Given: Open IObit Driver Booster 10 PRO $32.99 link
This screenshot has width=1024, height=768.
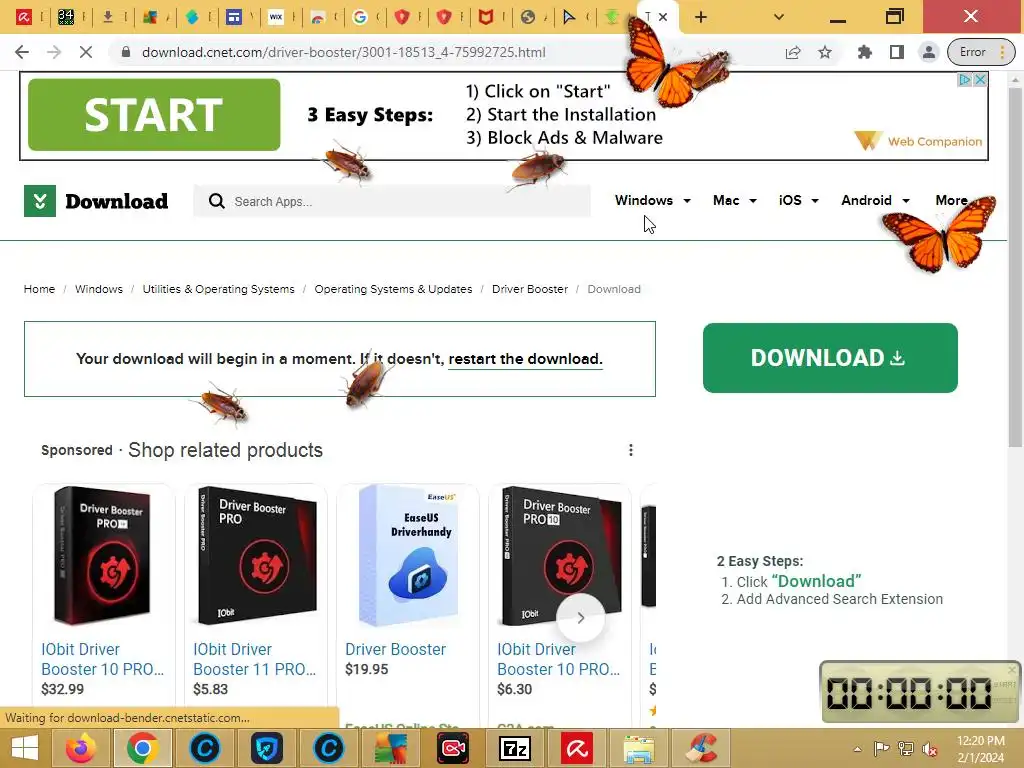Looking at the screenshot, I should [103, 659].
